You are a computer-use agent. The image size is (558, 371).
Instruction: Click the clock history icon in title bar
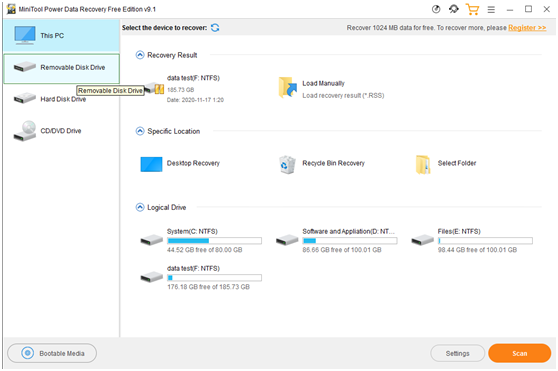pos(436,9)
